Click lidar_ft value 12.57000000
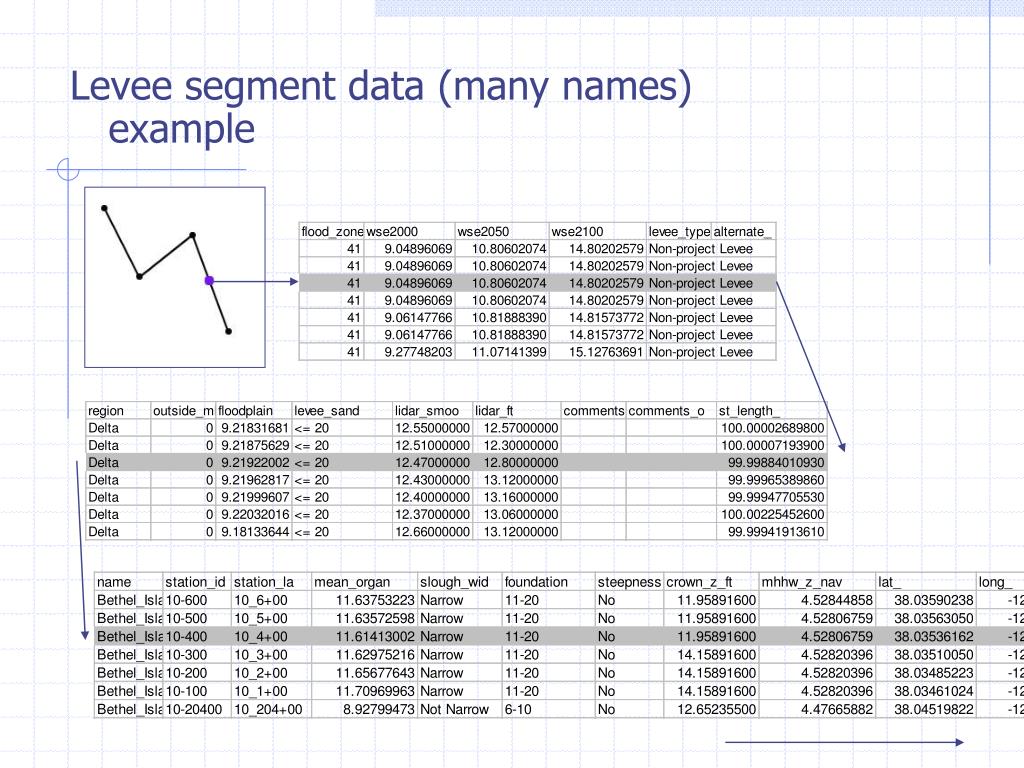 (x=521, y=428)
